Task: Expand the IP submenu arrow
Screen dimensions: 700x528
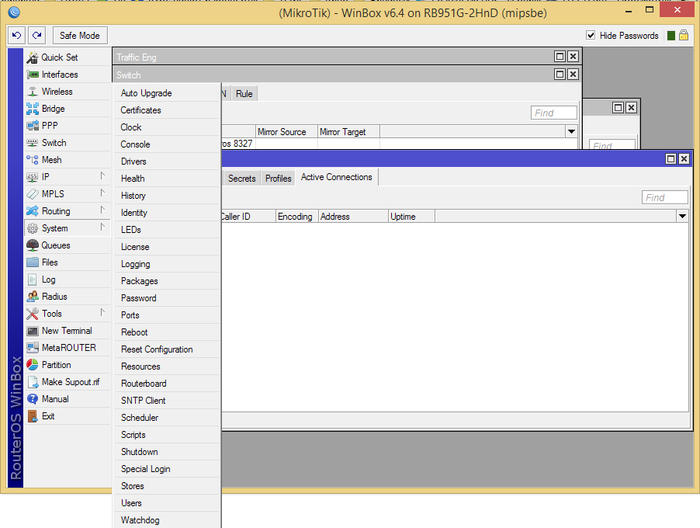Action: [102, 176]
